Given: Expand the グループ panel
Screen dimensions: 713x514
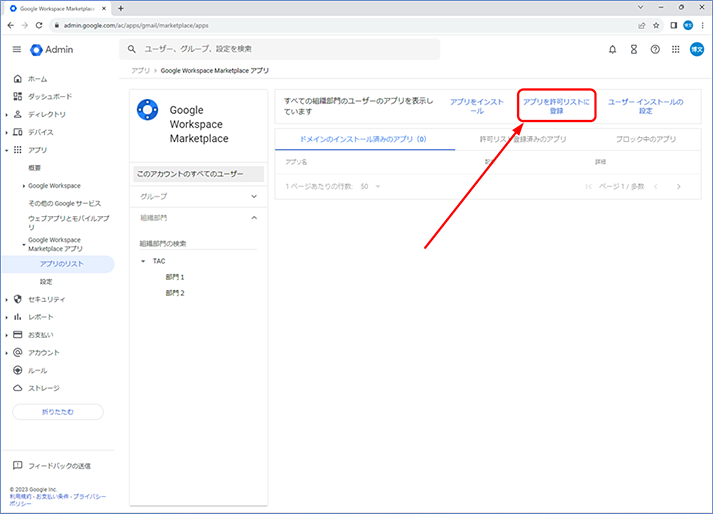Looking at the screenshot, I should click(x=254, y=197).
